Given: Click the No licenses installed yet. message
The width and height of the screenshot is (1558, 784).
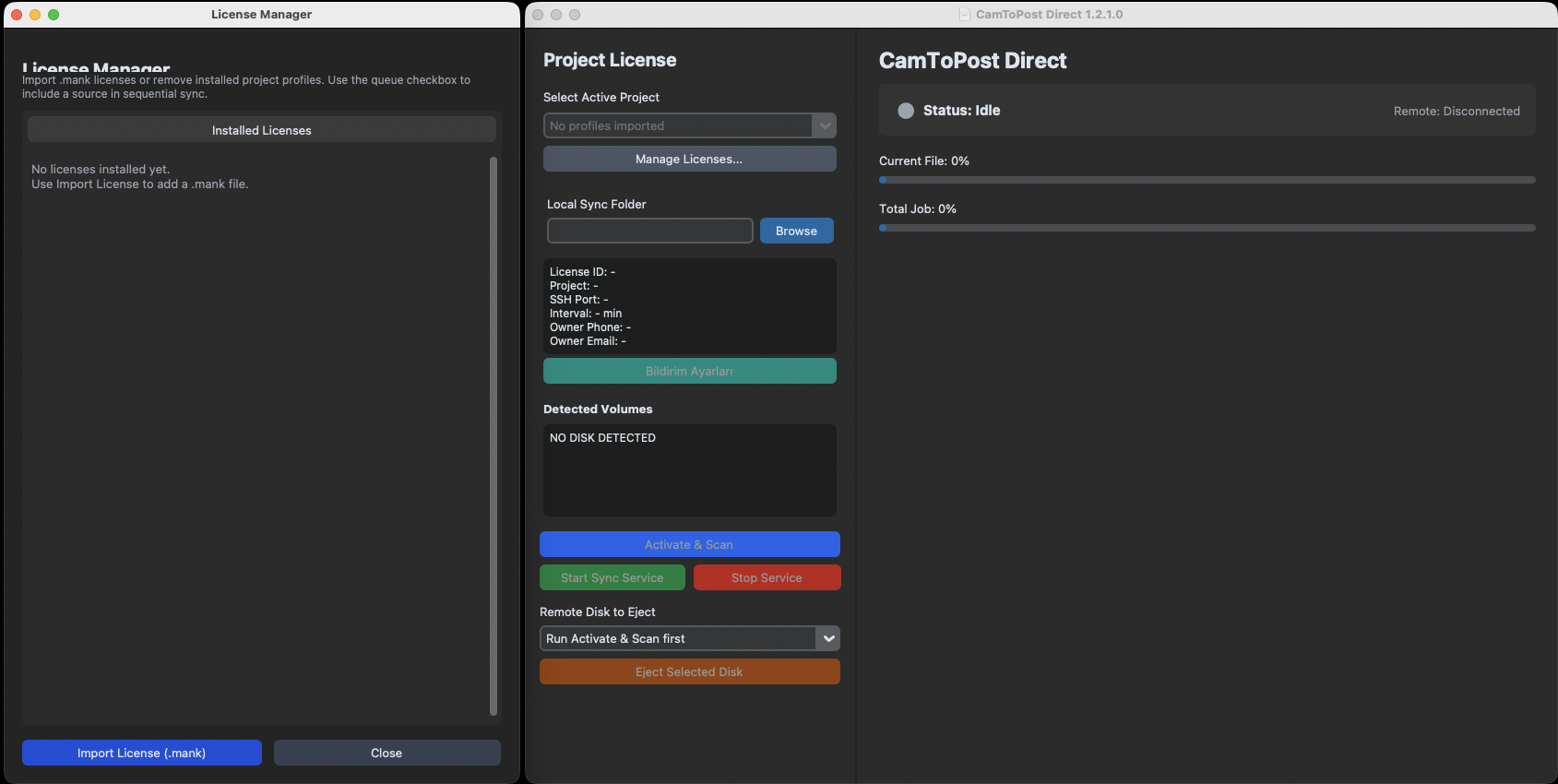Looking at the screenshot, I should (x=101, y=169).
